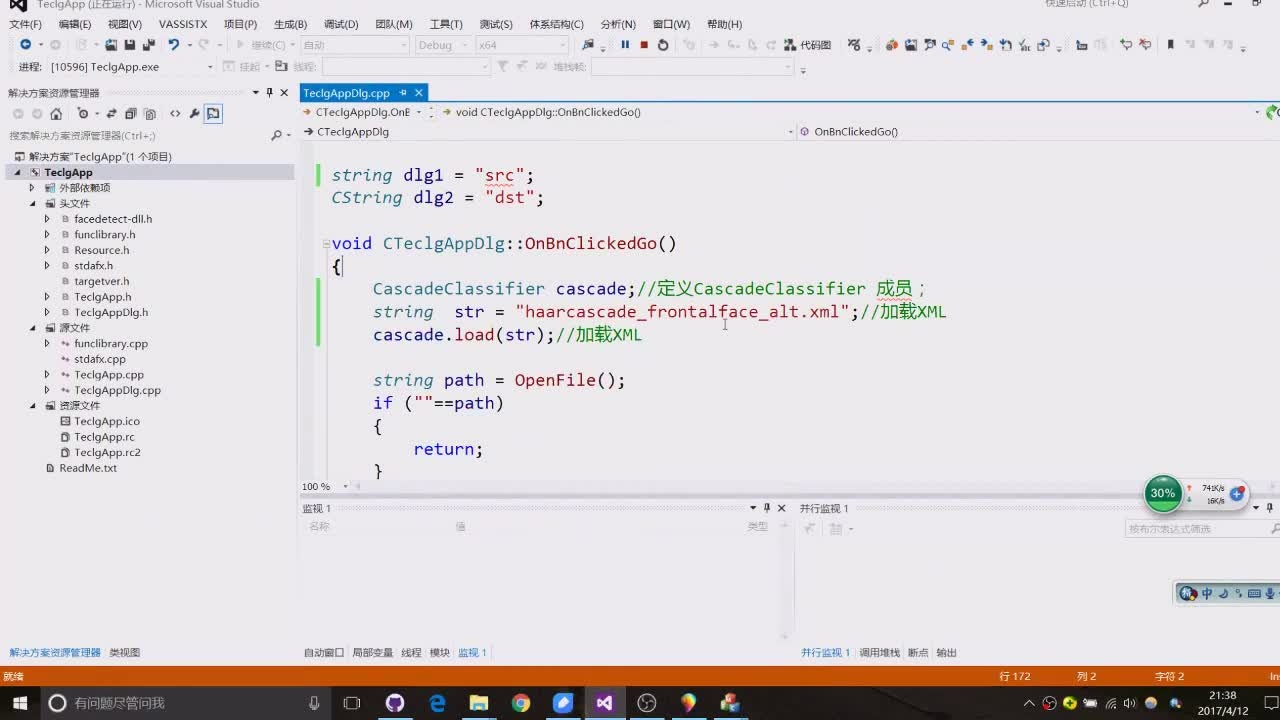
Task: Click the Pending Changes Filter clock icon
Action: [x=84, y=114]
